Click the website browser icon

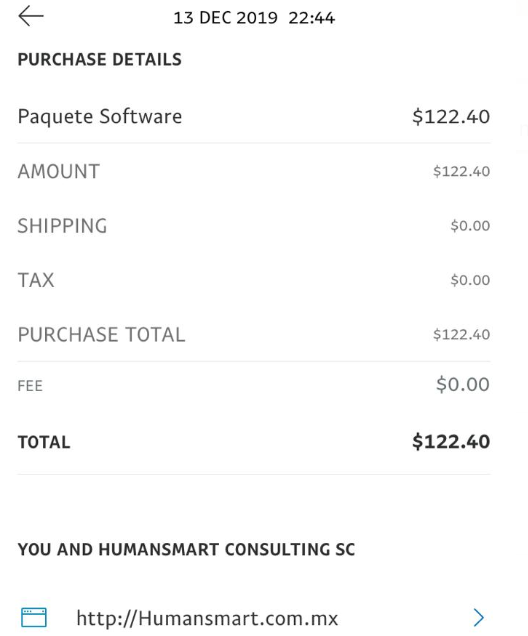click(x=34, y=617)
